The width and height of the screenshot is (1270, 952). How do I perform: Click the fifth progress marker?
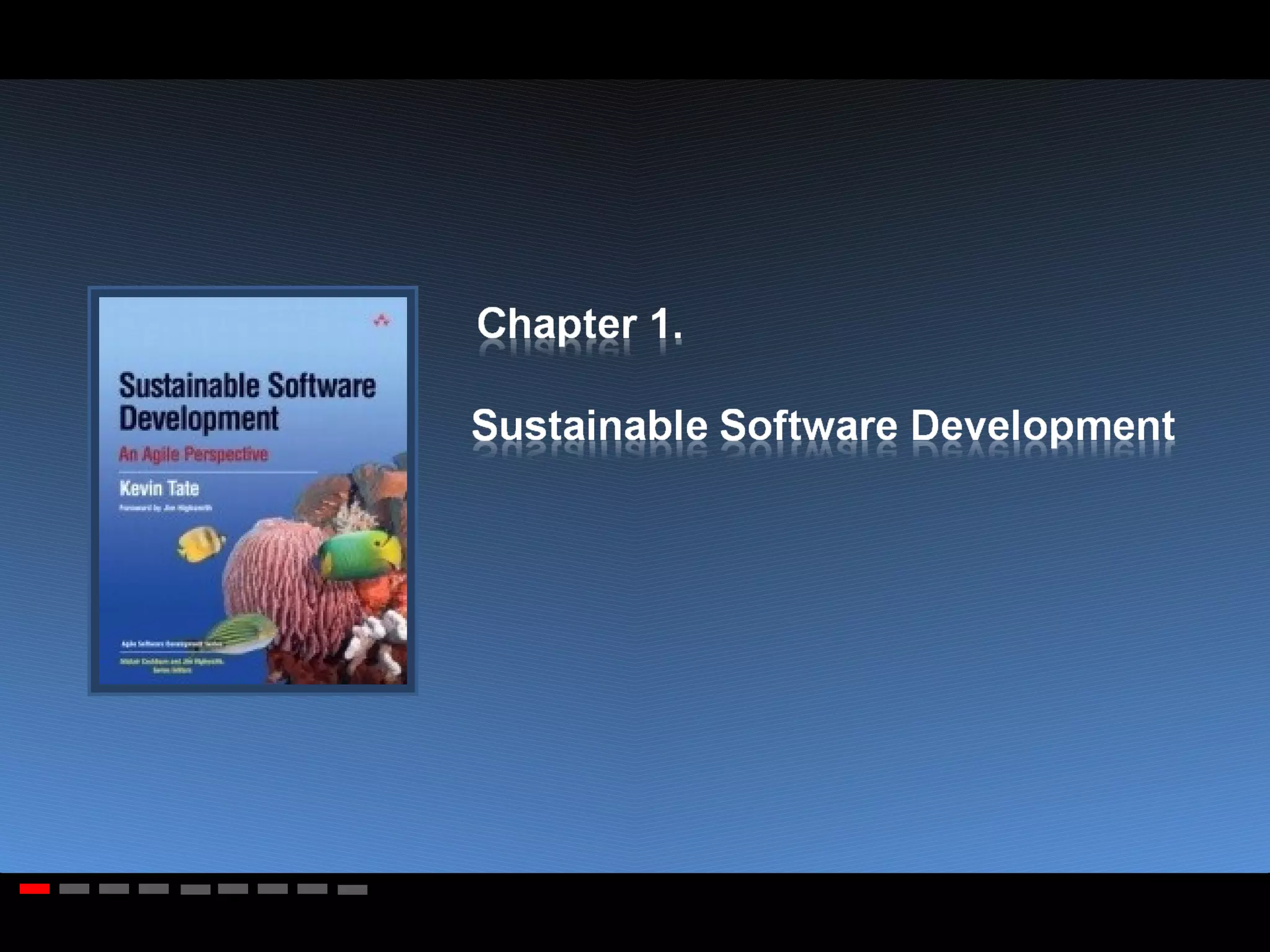(x=195, y=889)
